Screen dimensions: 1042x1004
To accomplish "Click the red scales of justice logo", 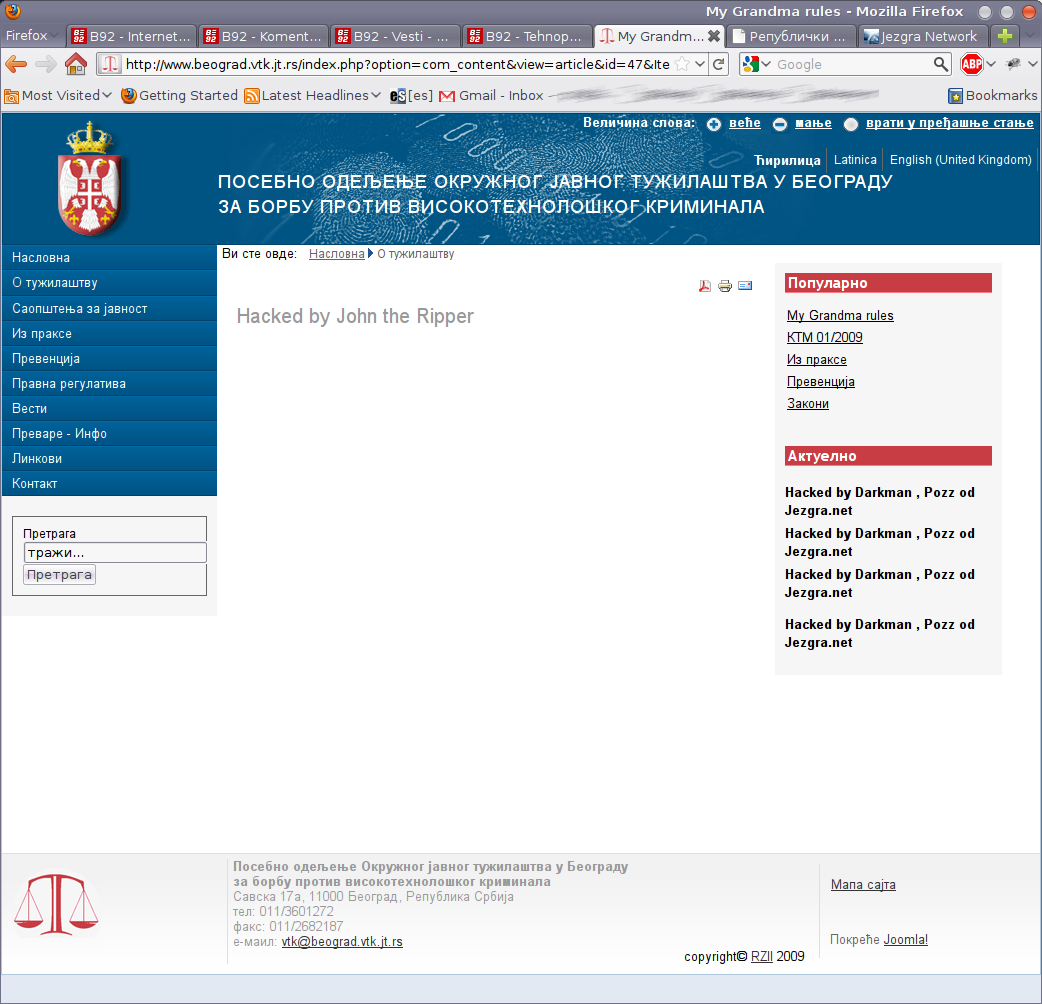I will click(56, 904).
